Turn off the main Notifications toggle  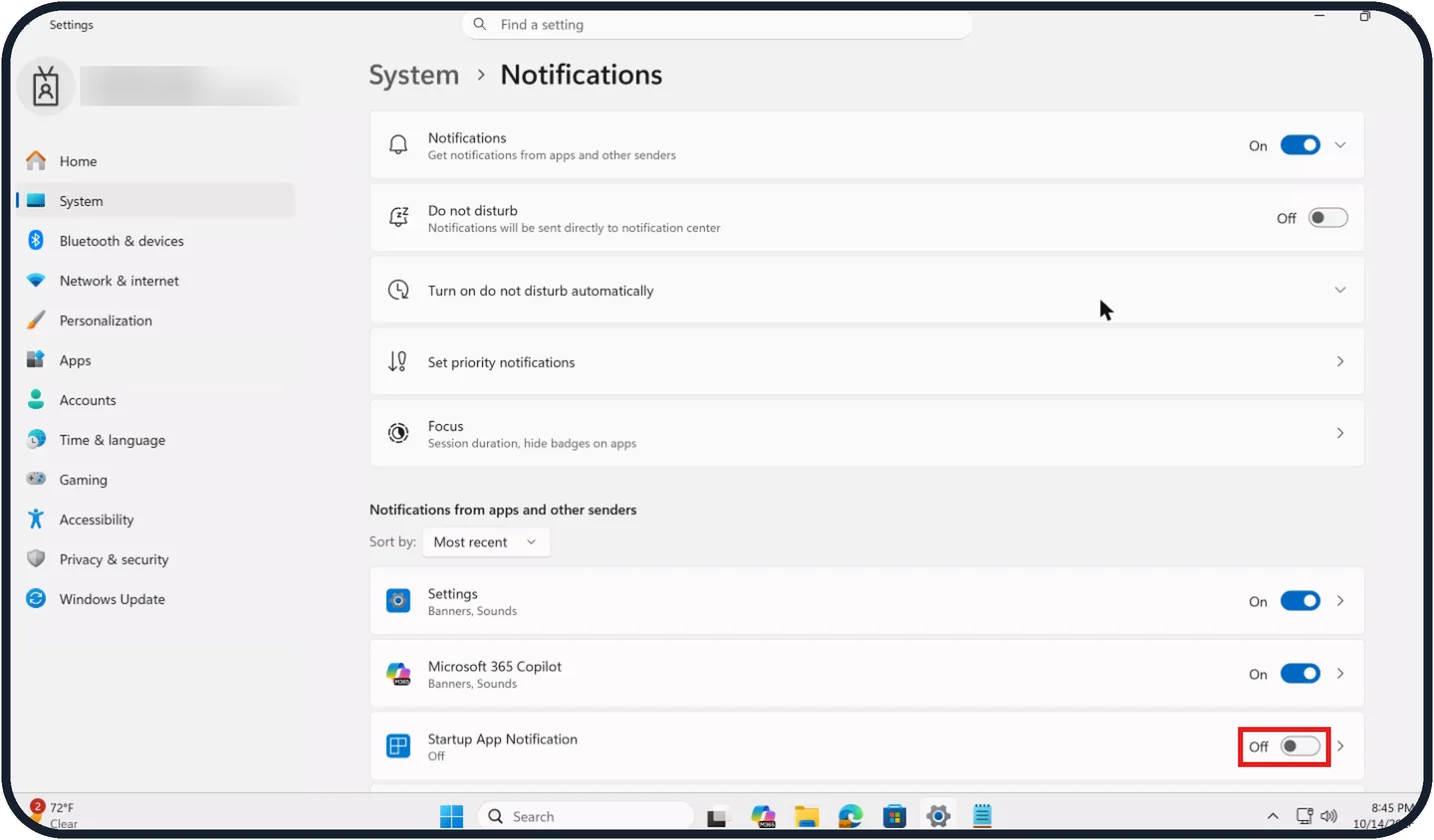(1301, 145)
